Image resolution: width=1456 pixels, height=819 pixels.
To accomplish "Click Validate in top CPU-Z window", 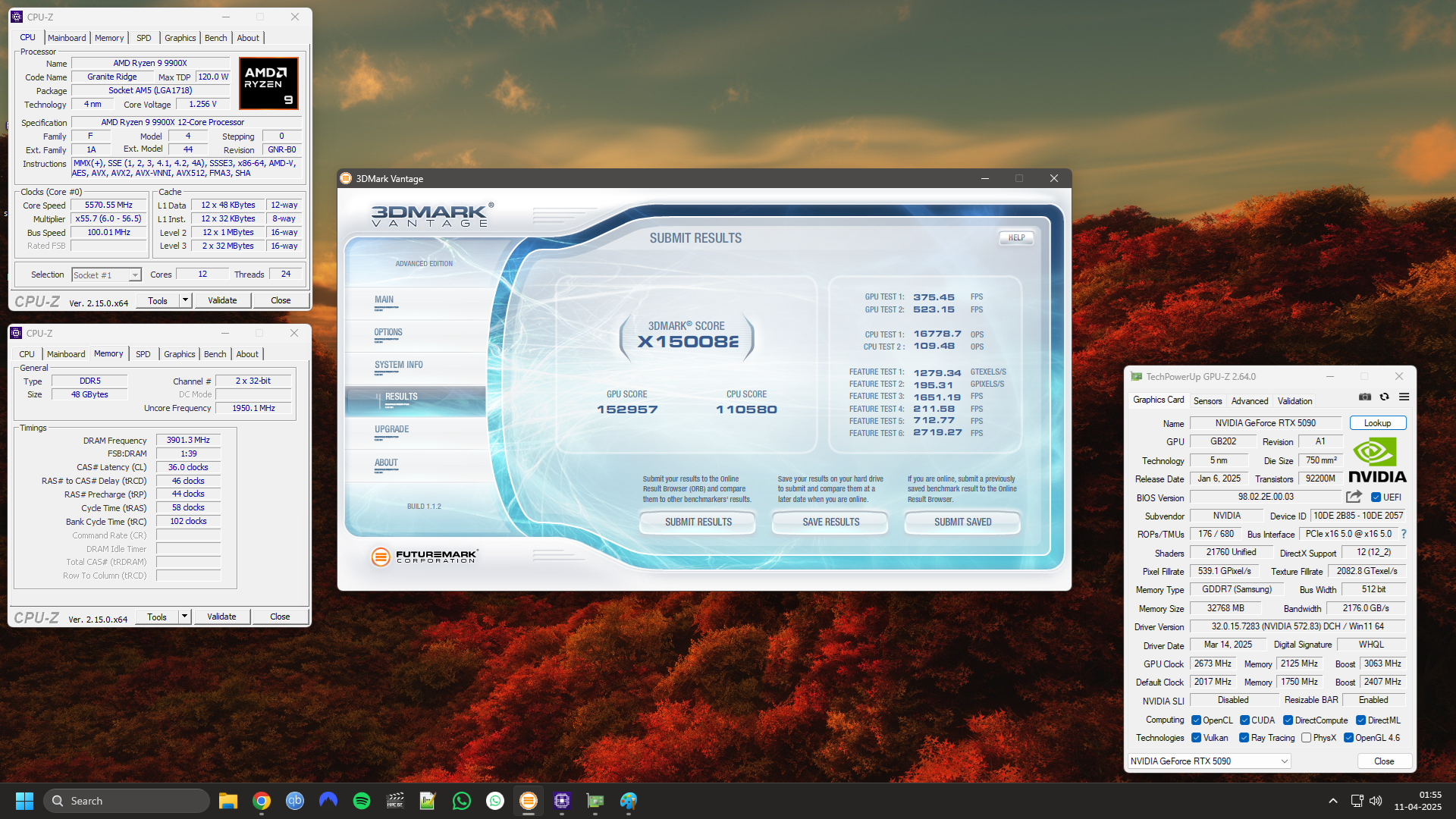I will pyautogui.click(x=222, y=300).
